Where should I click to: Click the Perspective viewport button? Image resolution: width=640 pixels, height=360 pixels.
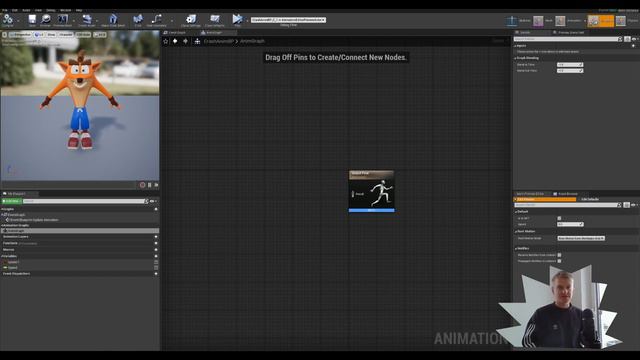point(20,35)
